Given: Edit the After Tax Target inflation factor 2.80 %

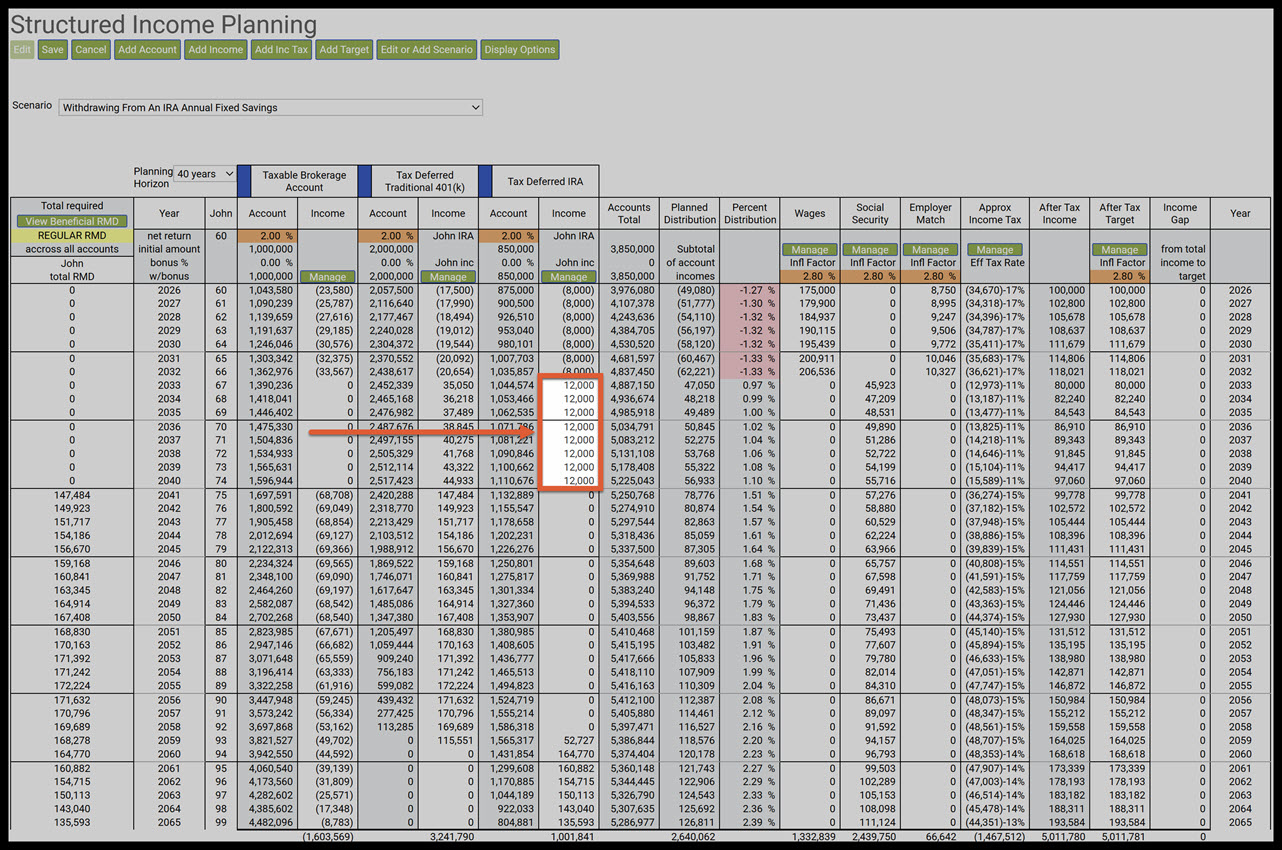Looking at the screenshot, I should pyautogui.click(x=1120, y=277).
